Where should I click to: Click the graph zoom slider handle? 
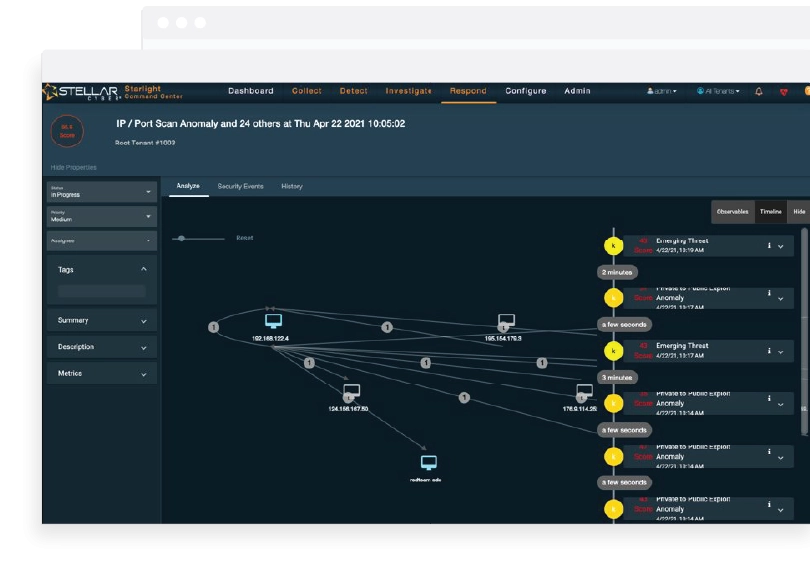pyautogui.click(x=180, y=238)
